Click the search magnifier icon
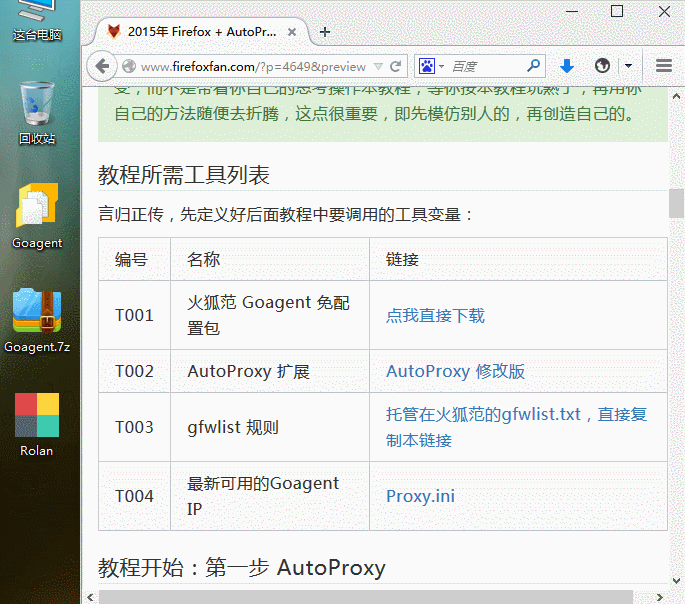This screenshot has width=685, height=604. click(x=533, y=66)
